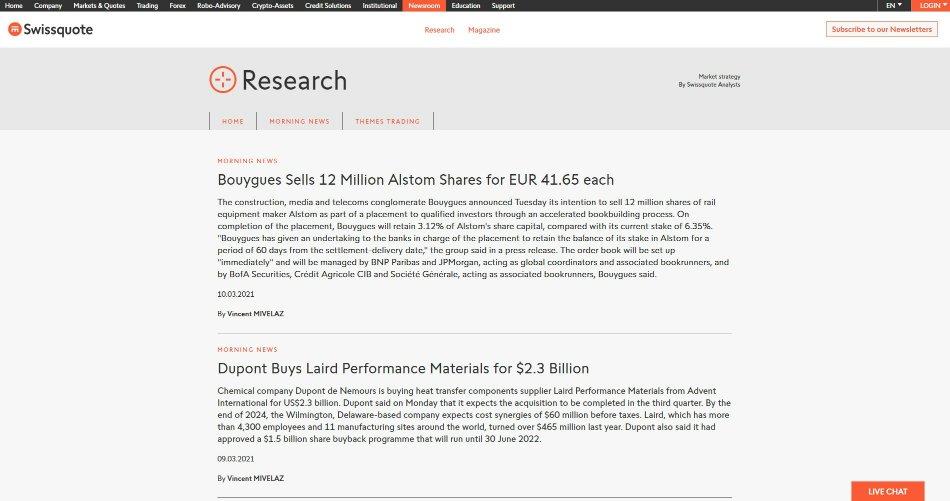
Task: Click MORNING NEWS label above Dupont article
Action: 247,350
